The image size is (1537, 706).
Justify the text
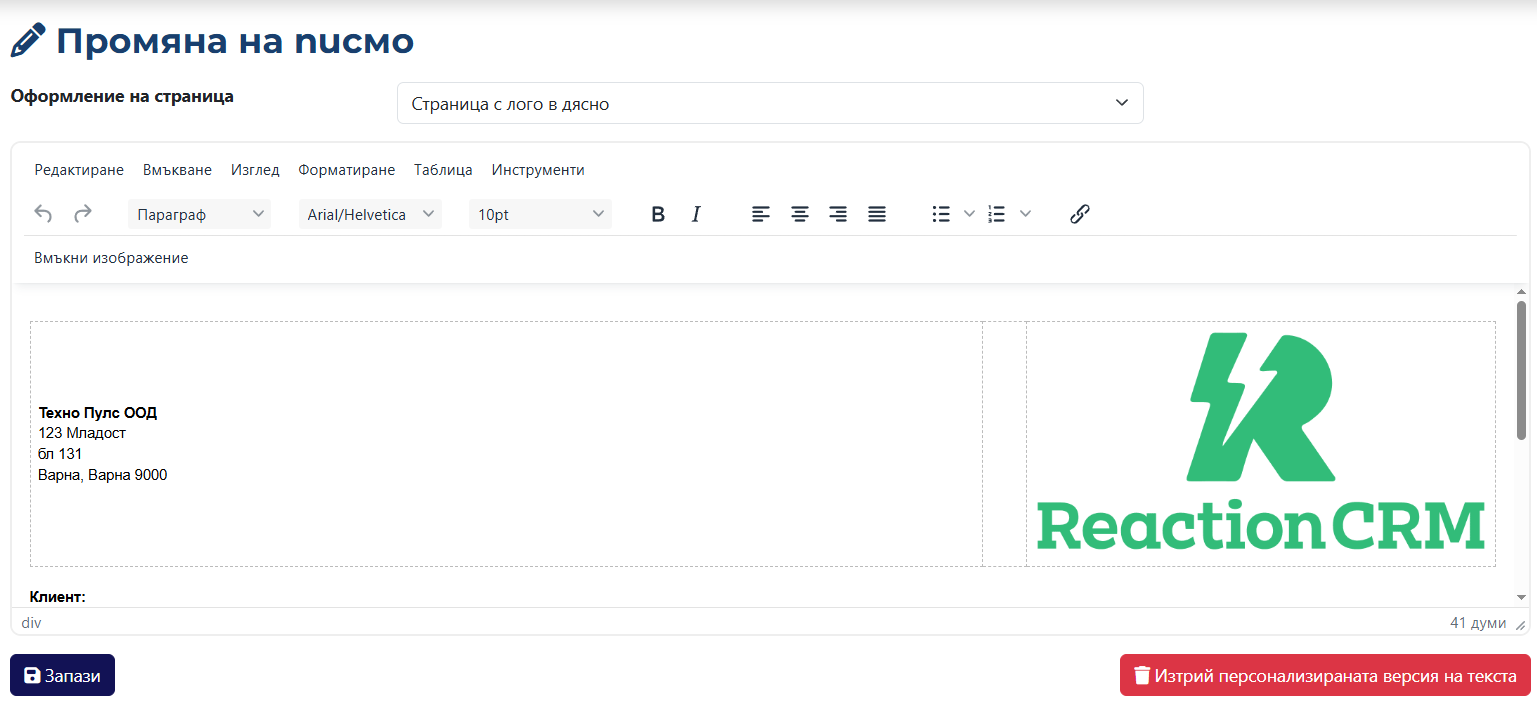(x=877, y=214)
